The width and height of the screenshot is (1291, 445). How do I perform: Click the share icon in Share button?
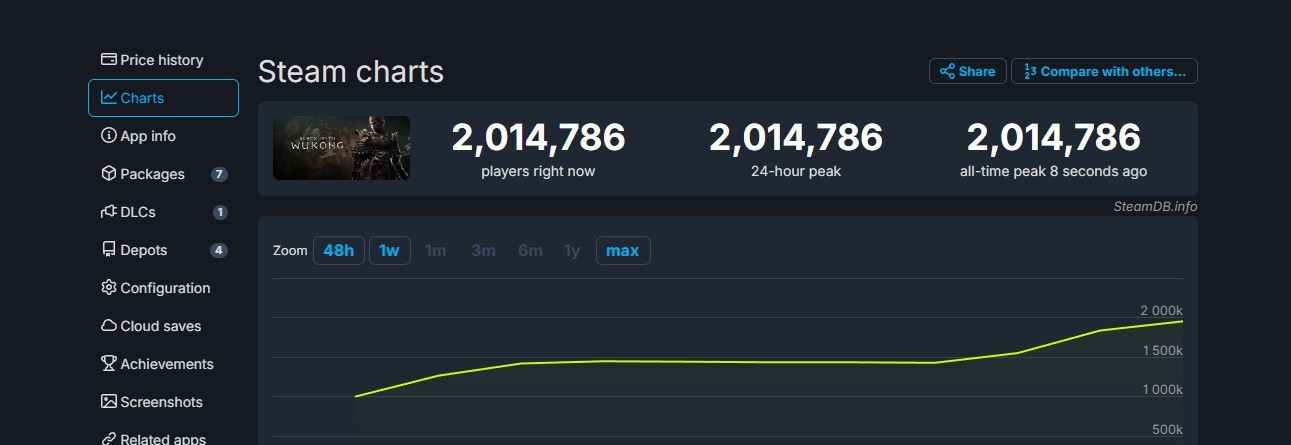[947, 71]
